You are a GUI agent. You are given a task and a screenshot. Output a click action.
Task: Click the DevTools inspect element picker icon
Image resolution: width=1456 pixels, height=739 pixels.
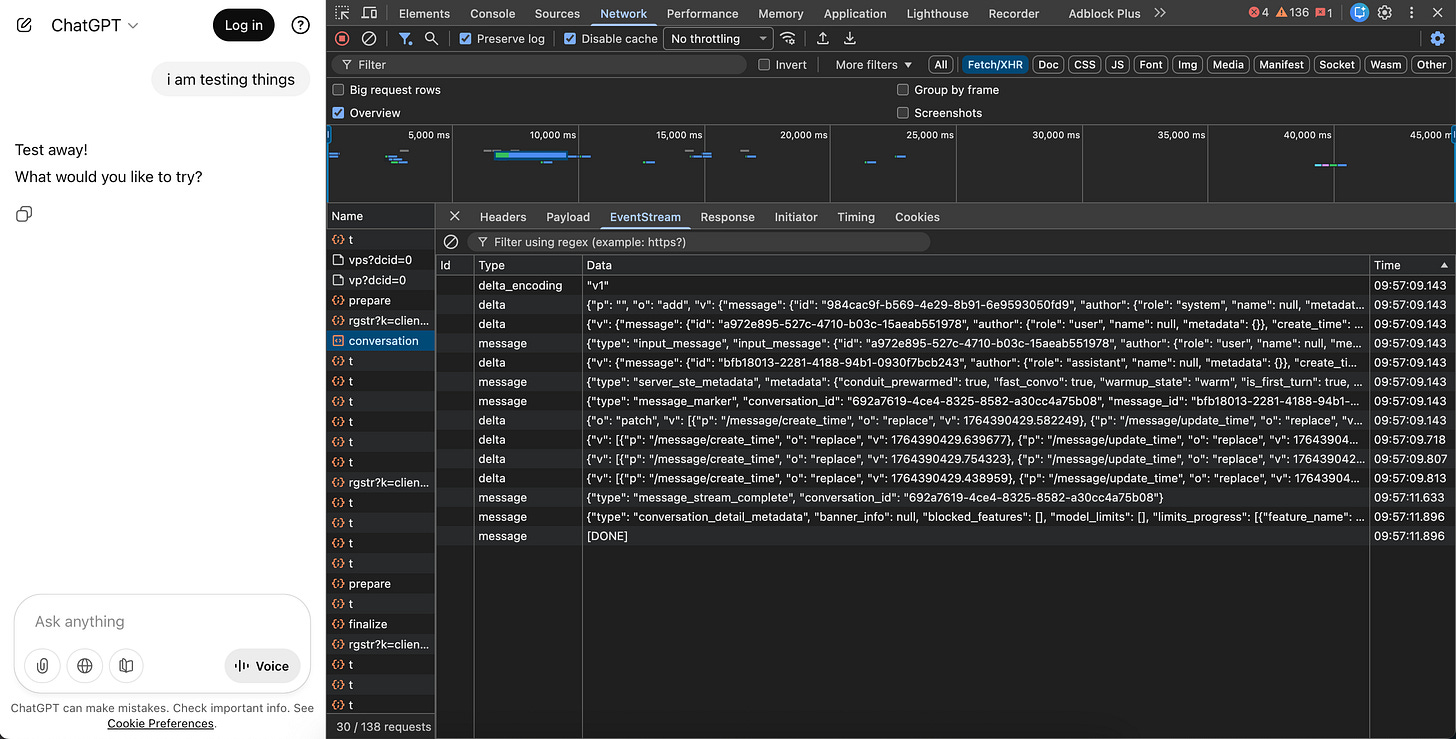[x=342, y=13]
